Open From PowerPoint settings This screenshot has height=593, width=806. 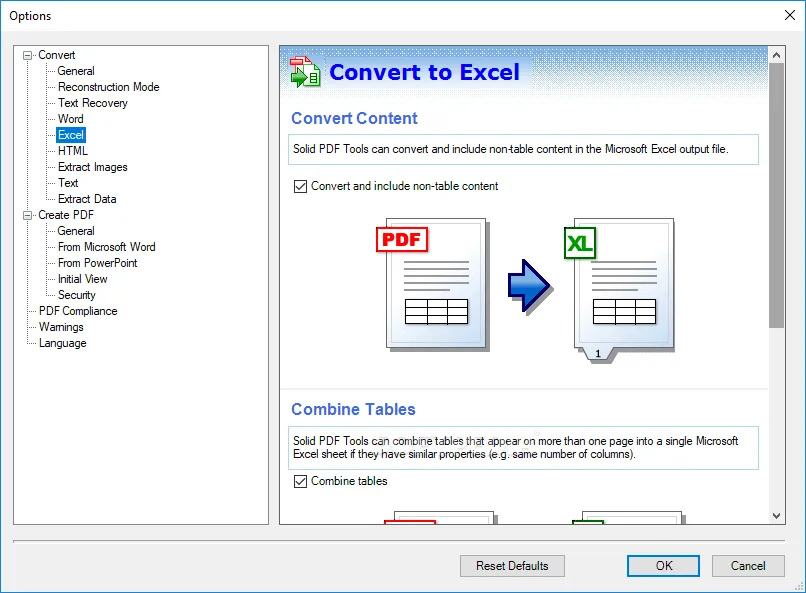click(98, 263)
